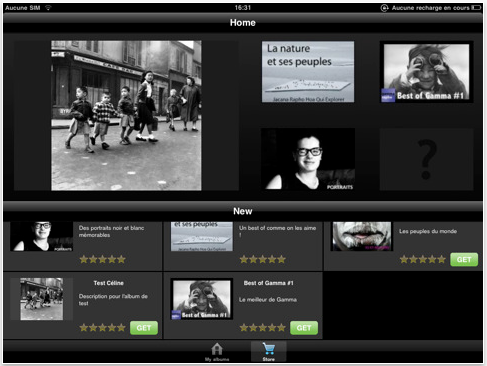Tap the My albums house icon

(217, 349)
